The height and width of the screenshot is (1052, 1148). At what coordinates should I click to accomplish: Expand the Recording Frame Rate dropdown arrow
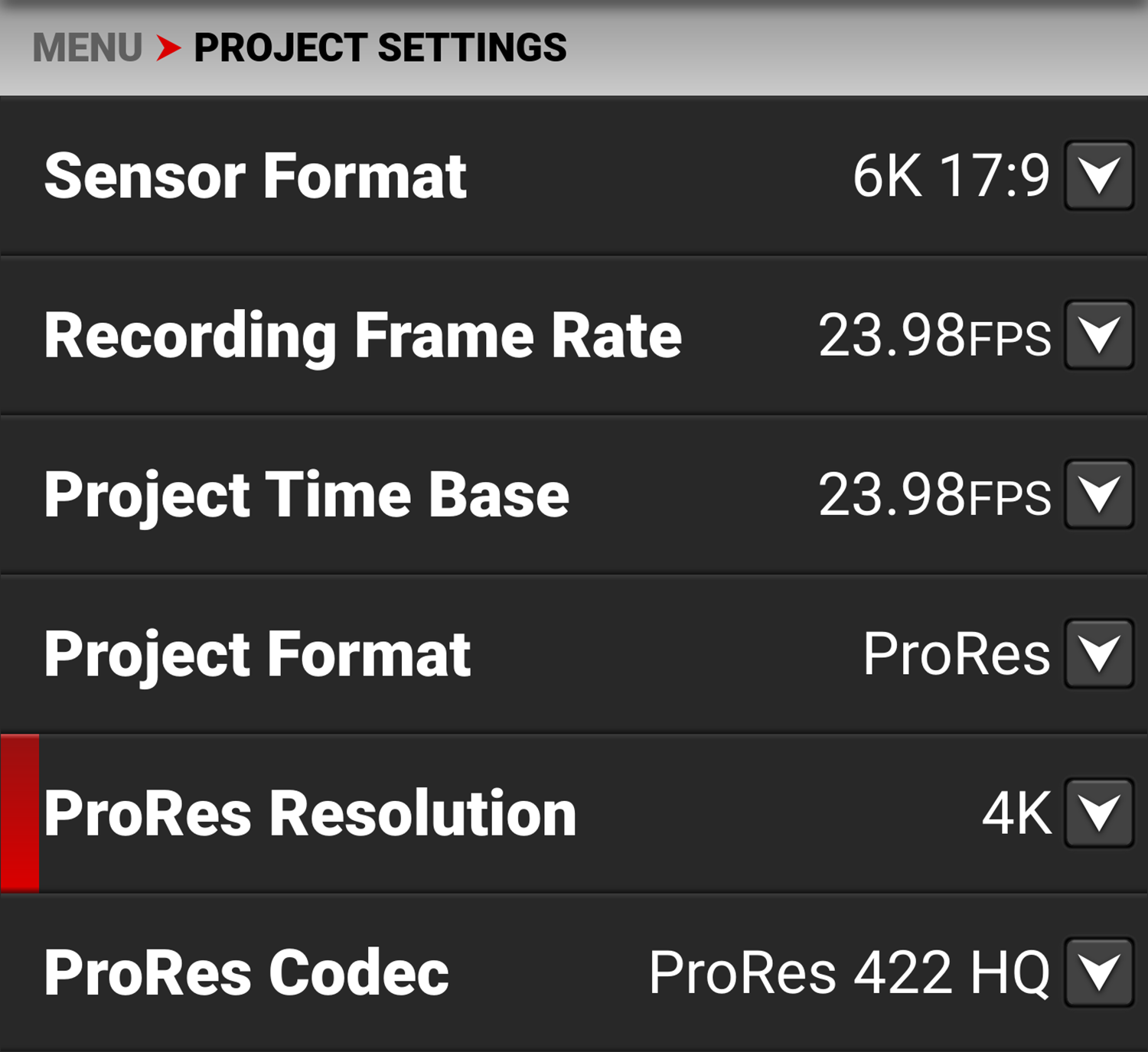[x=1098, y=335]
